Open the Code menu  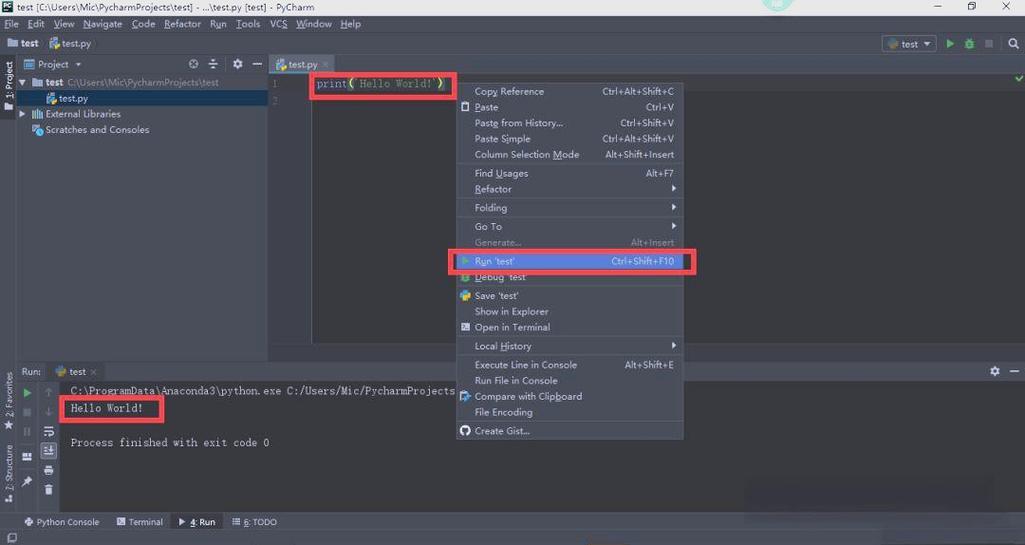pos(143,24)
